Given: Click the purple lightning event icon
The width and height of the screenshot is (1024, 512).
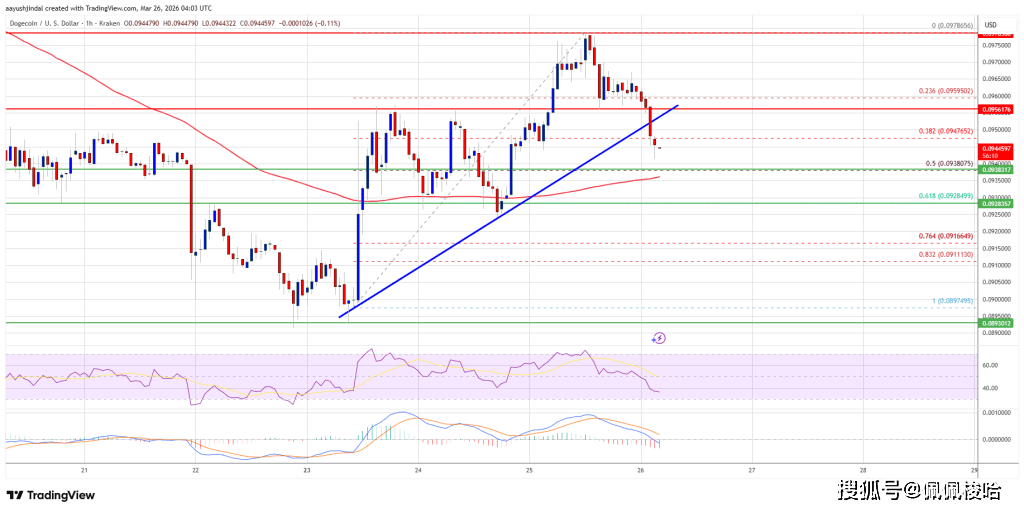Looking at the screenshot, I should click(658, 338).
